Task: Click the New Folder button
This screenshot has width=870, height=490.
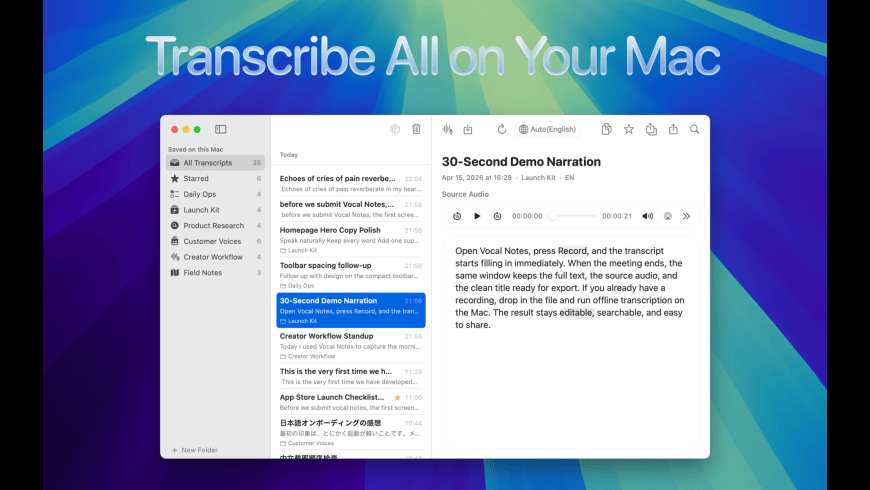Action: tap(195, 450)
